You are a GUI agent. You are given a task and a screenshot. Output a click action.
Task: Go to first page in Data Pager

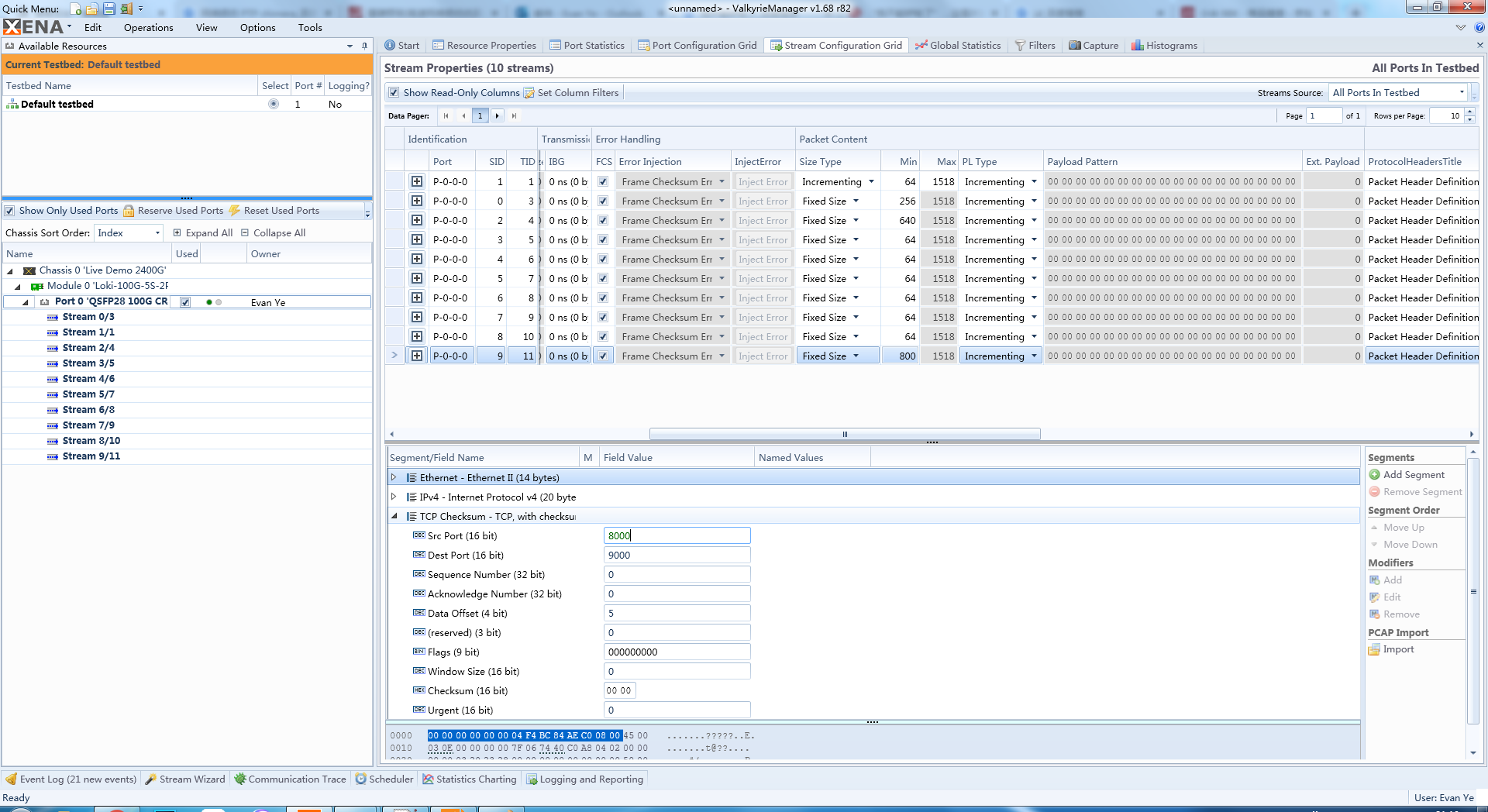point(446,116)
